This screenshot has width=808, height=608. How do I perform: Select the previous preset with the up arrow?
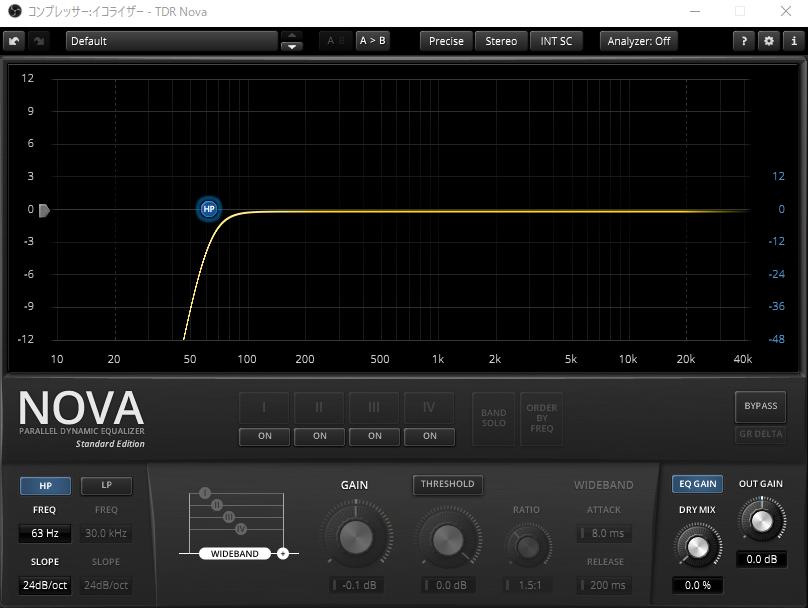(292, 36)
